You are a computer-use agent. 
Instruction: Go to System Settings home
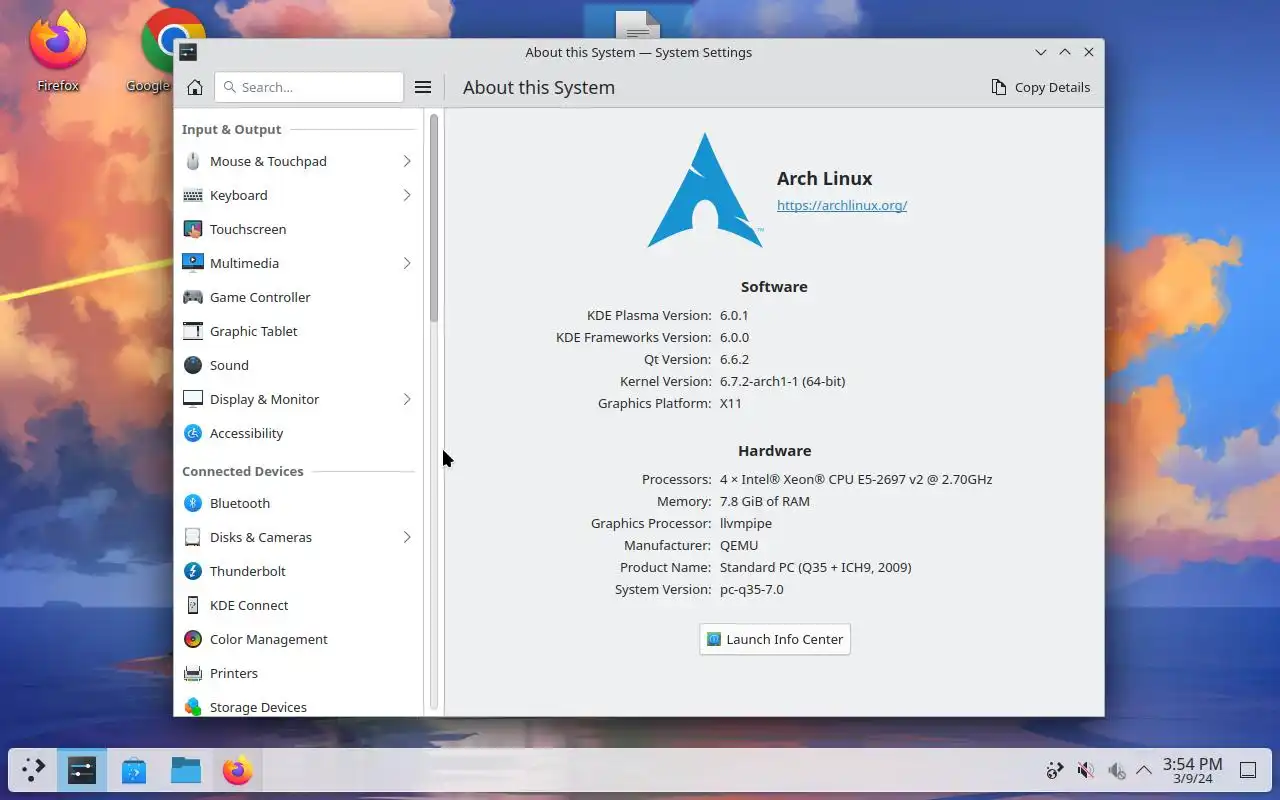click(195, 87)
